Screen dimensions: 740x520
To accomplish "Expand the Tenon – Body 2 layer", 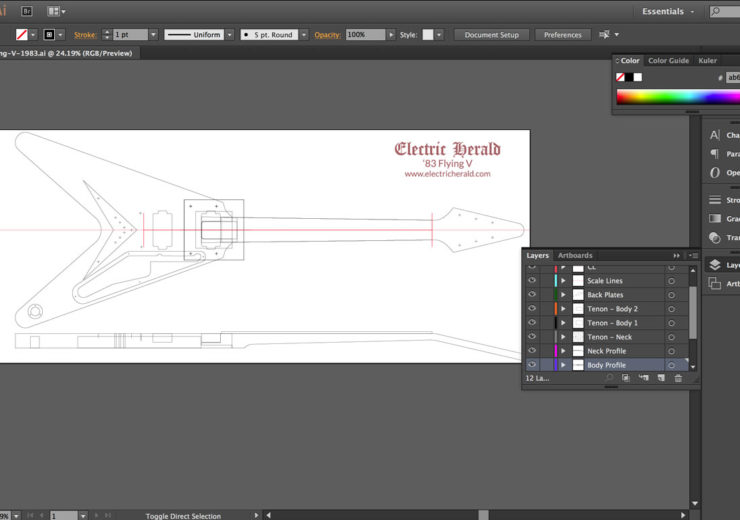I will click(x=563, y=309).
